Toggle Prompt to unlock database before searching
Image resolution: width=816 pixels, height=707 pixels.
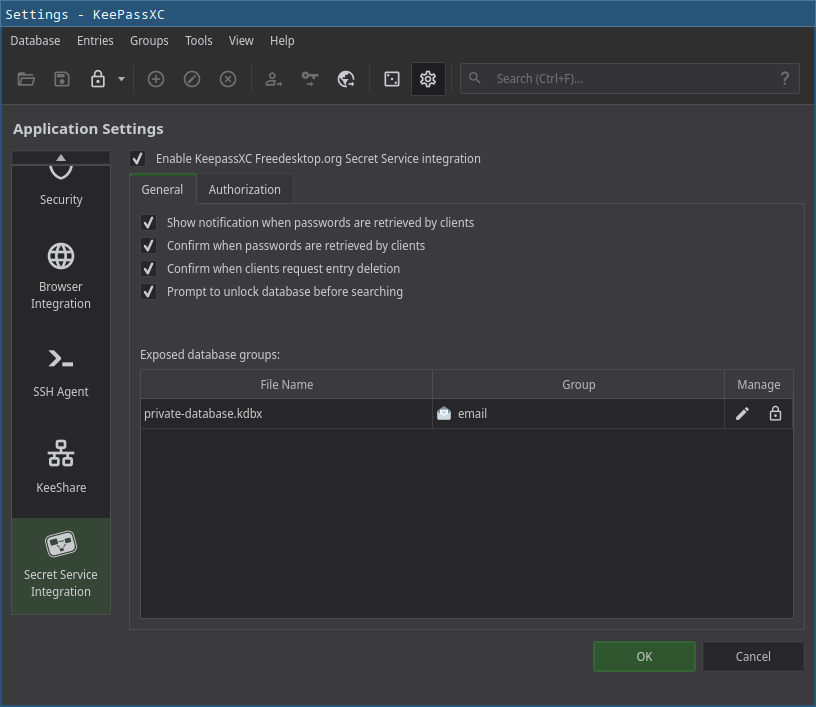coord(148,291)
